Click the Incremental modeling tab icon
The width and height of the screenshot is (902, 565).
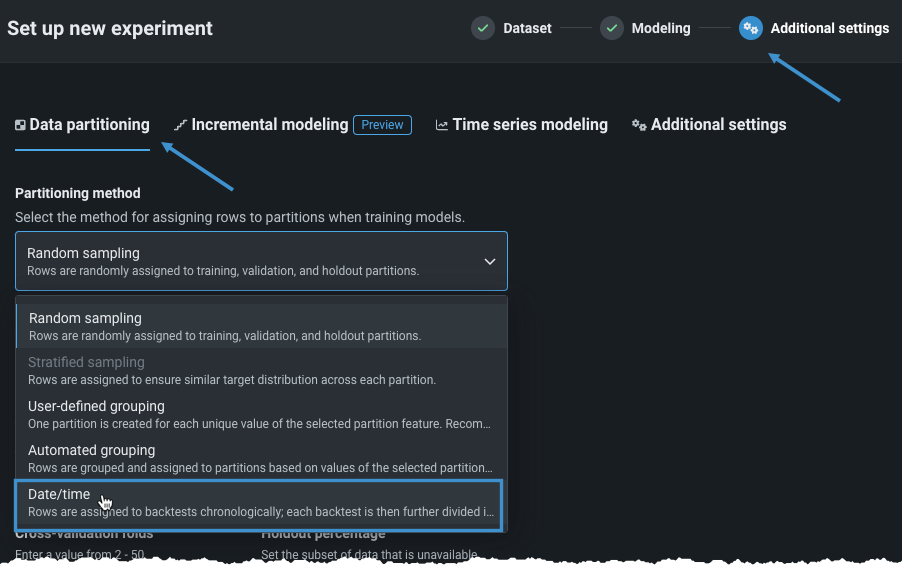pos(180,126)
